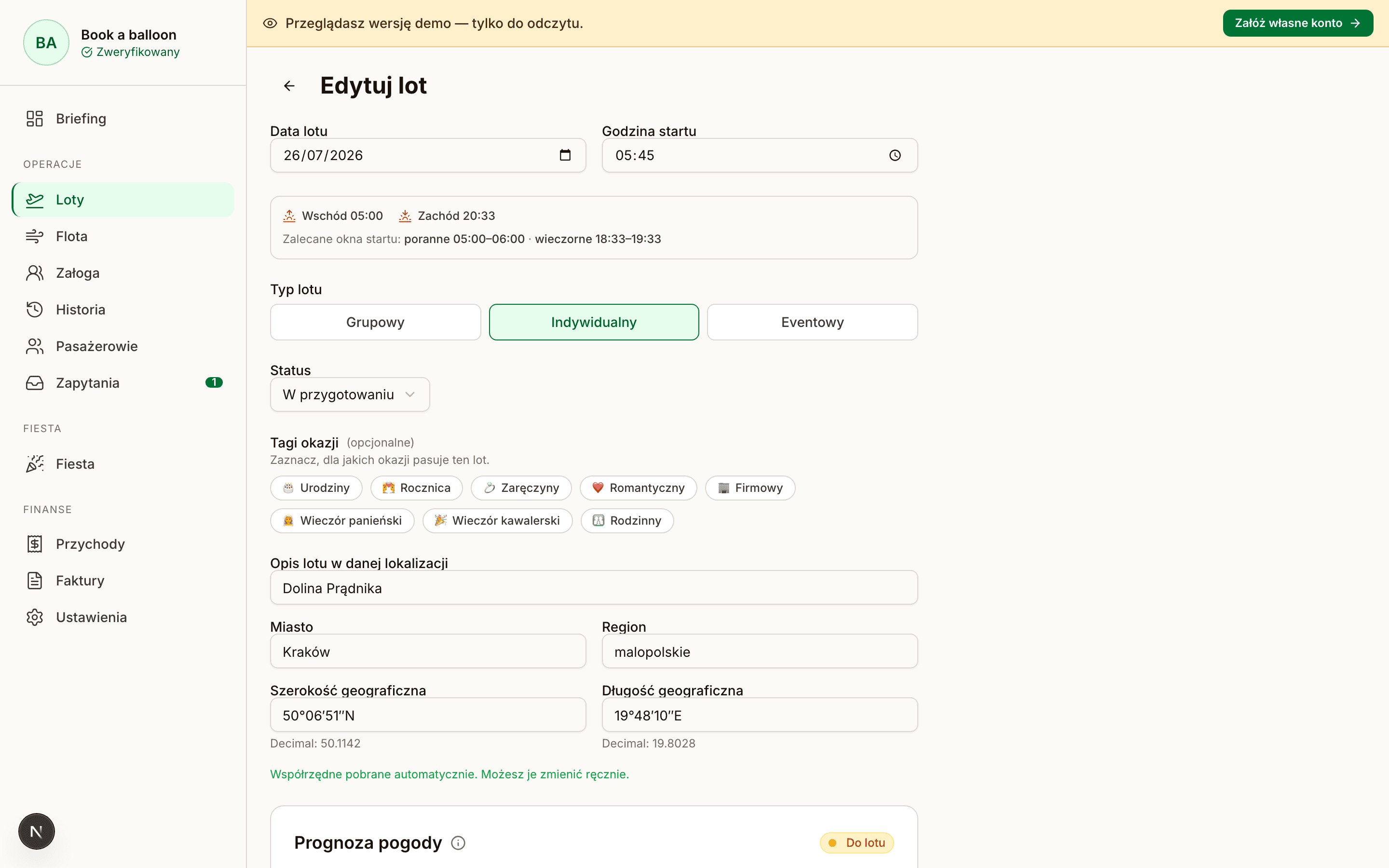Click the Zapytania notification count badge

click(214, 382)
